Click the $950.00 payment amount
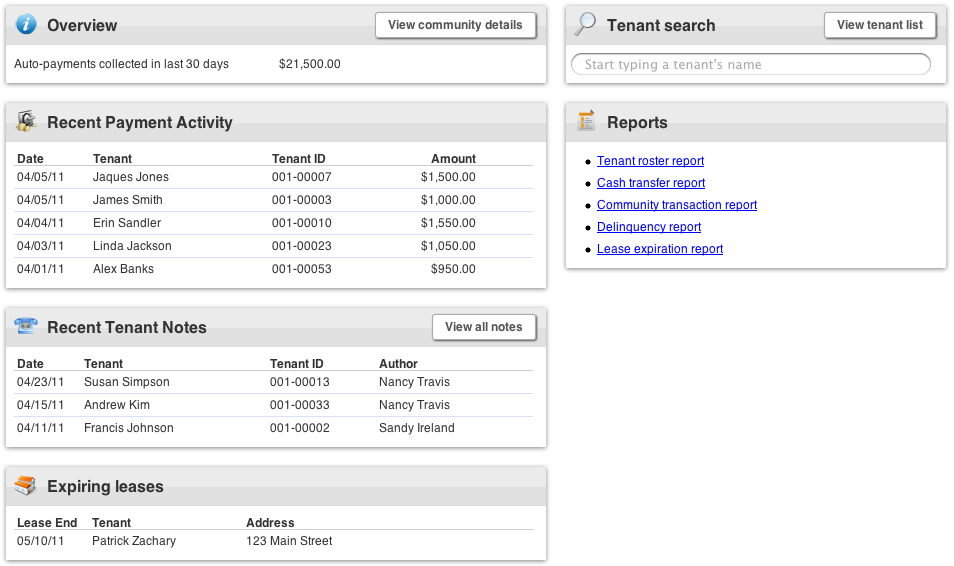This screenshot has height=566, width=954. 453,269
